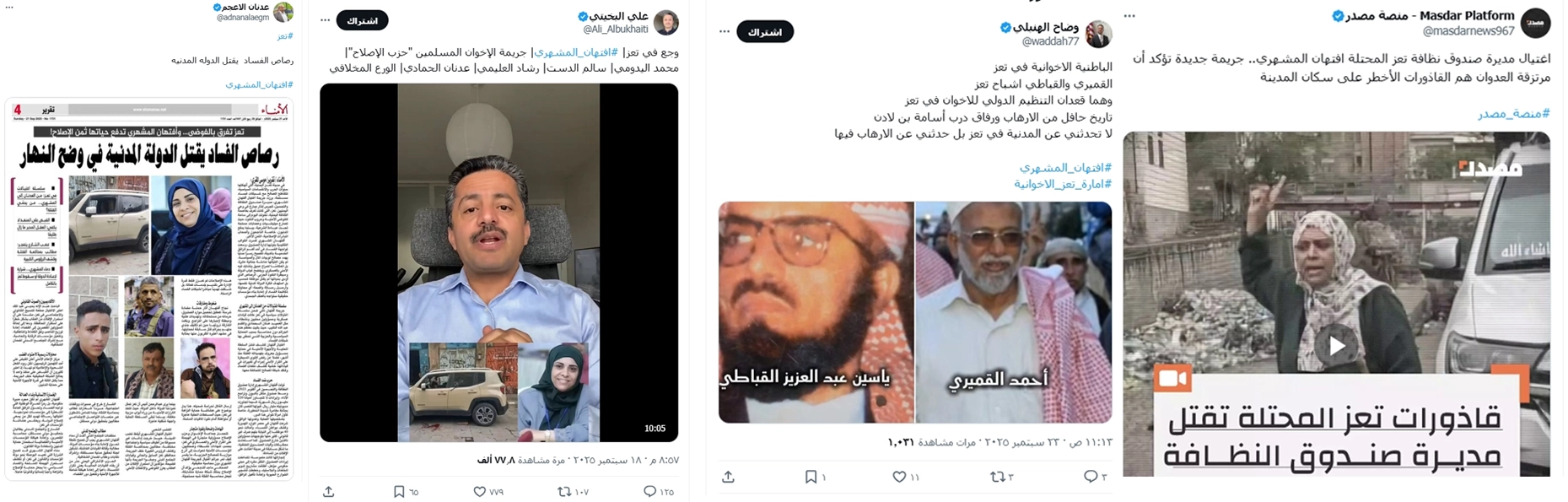Open the newspaper page image thumbnail
The image size is (1568, 502).
click(x=148, y=289)
